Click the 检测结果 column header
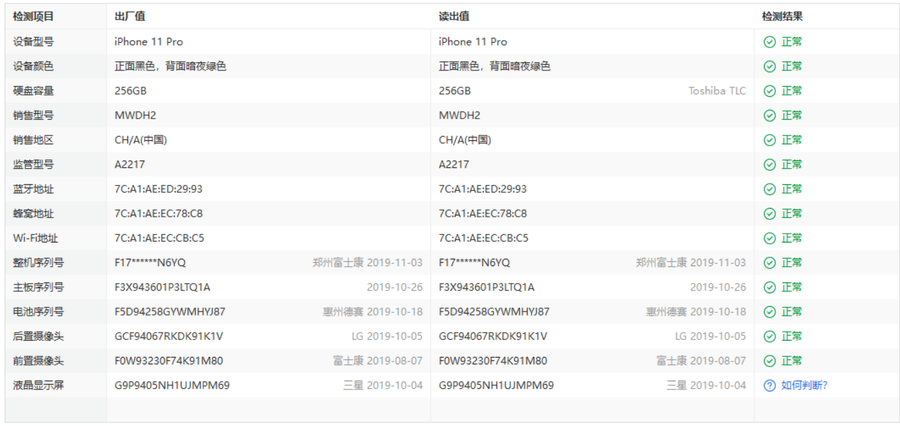Image resolution: width=900 pixels, height=426 pixels. (x=782, y=17)
